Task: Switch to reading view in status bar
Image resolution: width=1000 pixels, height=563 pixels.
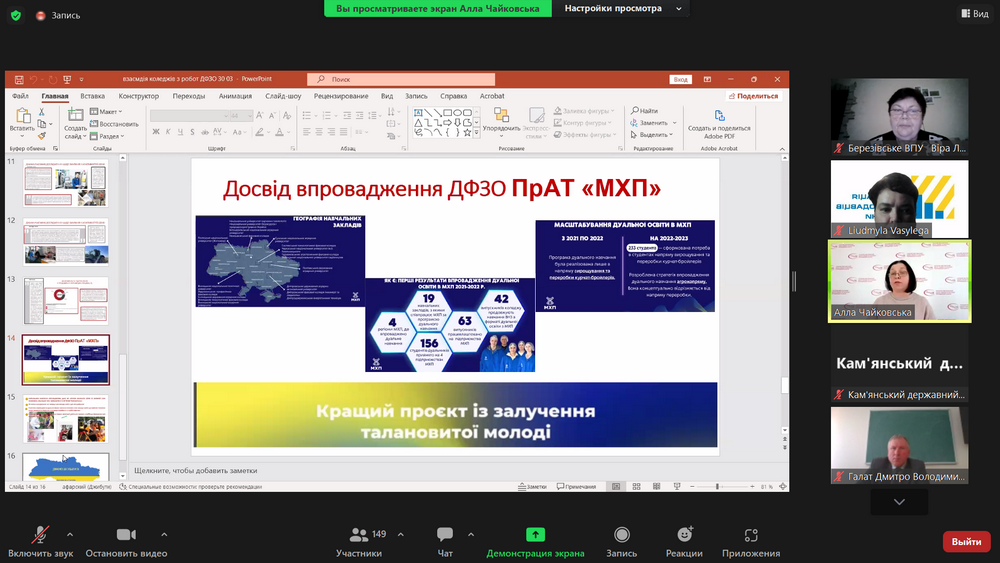Action: tap(657, 486)
